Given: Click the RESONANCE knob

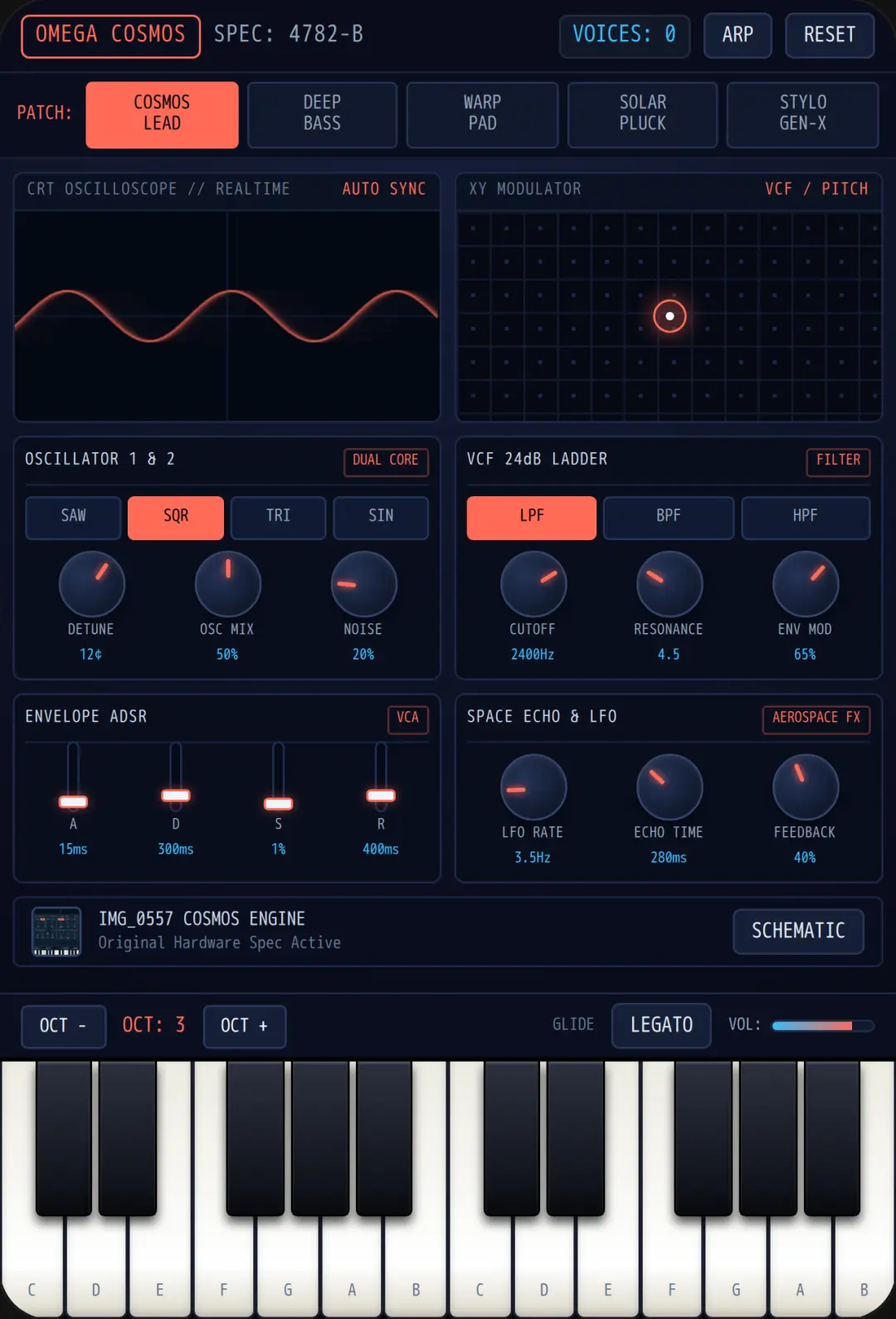Looking at the screenshot, I should point(669,584).
